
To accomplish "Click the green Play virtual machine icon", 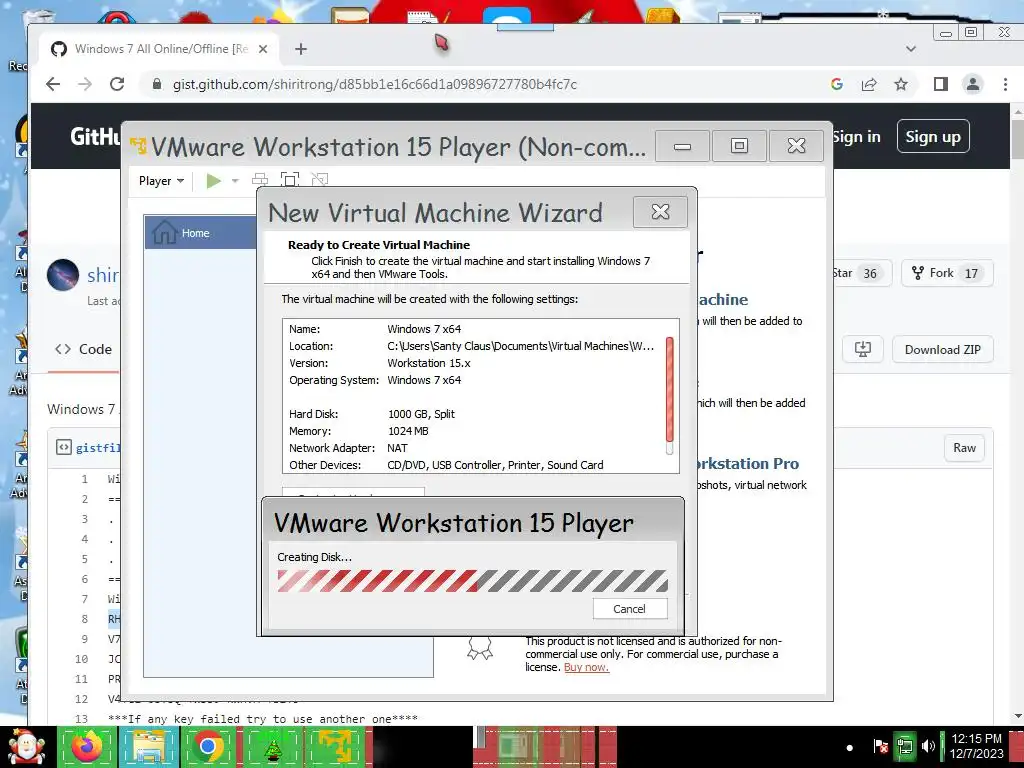I will [x=213, y=180].
